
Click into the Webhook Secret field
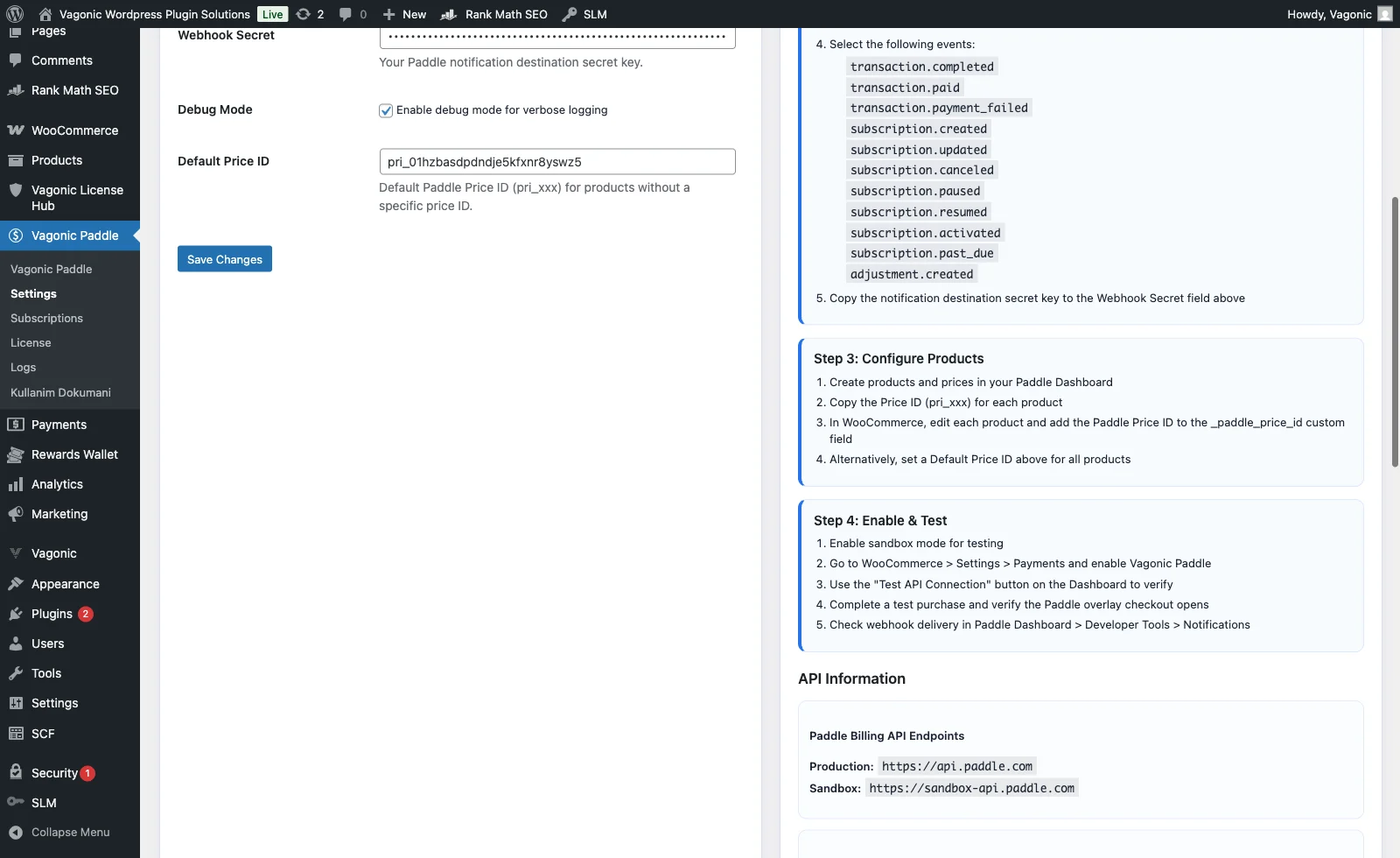pos(557,37)
